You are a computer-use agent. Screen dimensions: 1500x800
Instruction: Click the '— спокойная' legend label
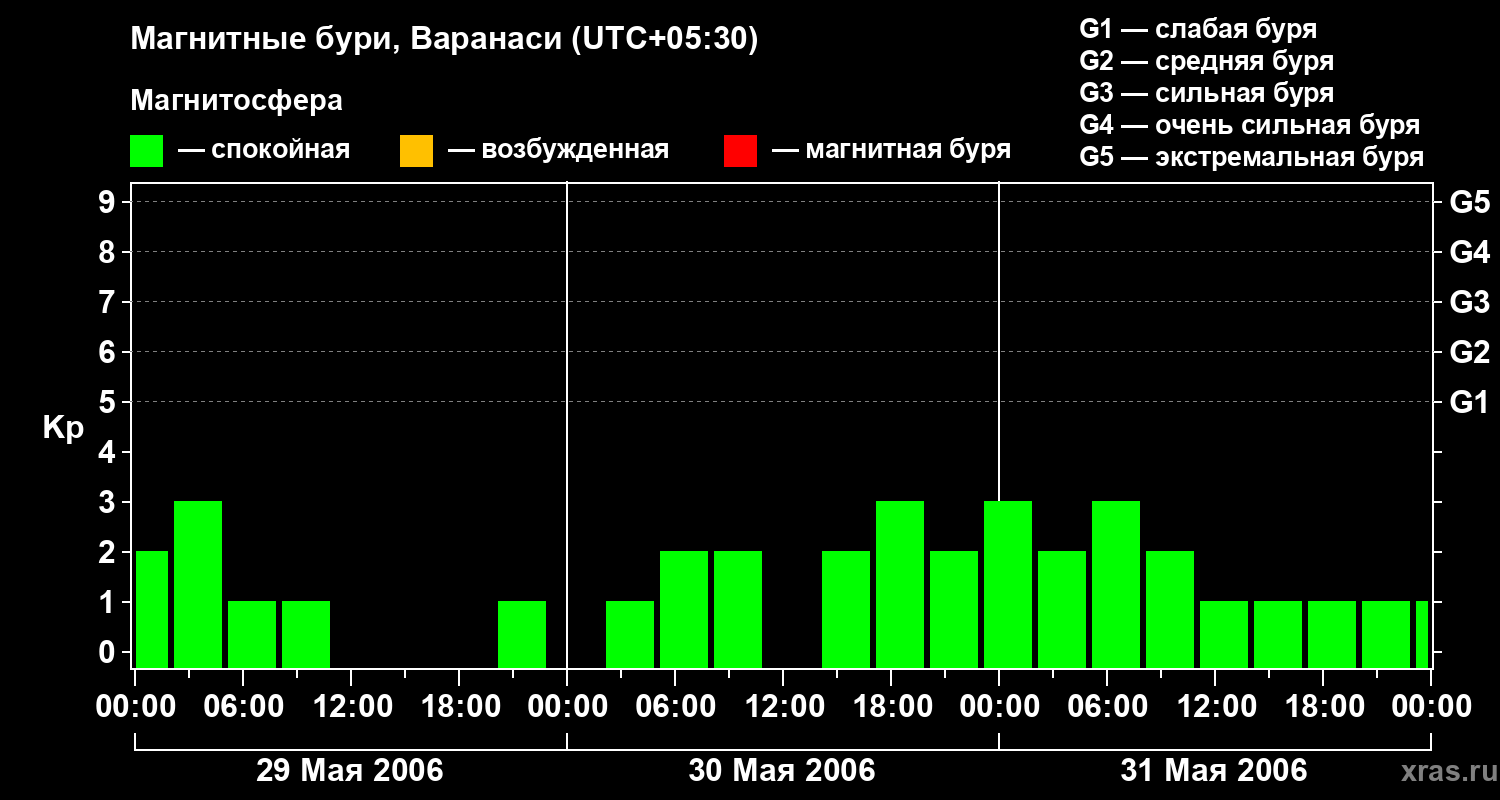click(264, 150)
